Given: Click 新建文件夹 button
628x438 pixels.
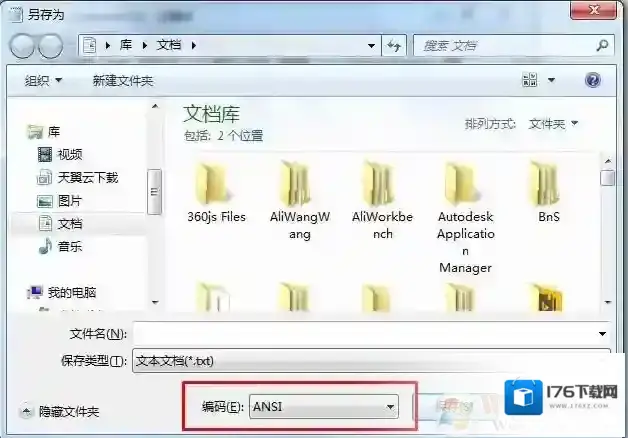Looking at the screenshot, I should 123,81.
